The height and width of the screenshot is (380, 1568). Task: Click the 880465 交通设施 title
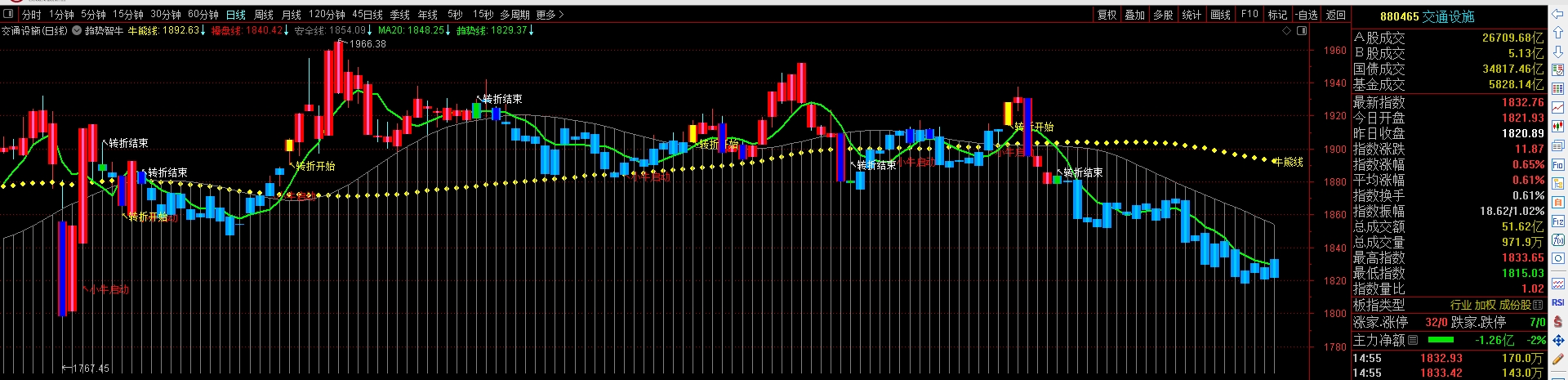1428,16
